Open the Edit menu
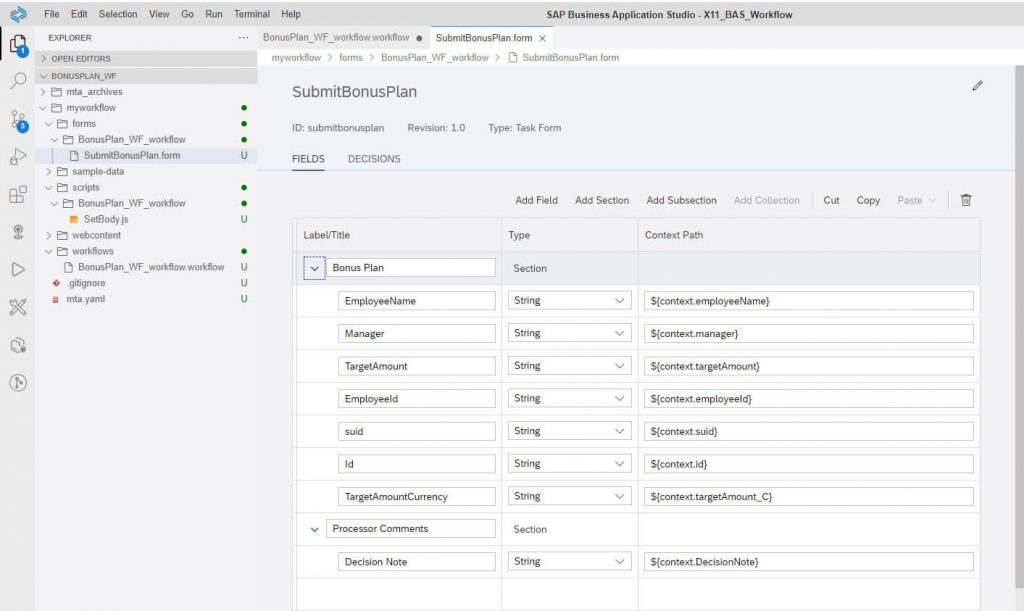This screenshot has height=611, width=1024. pyautogui.click(x=79, y=14)
